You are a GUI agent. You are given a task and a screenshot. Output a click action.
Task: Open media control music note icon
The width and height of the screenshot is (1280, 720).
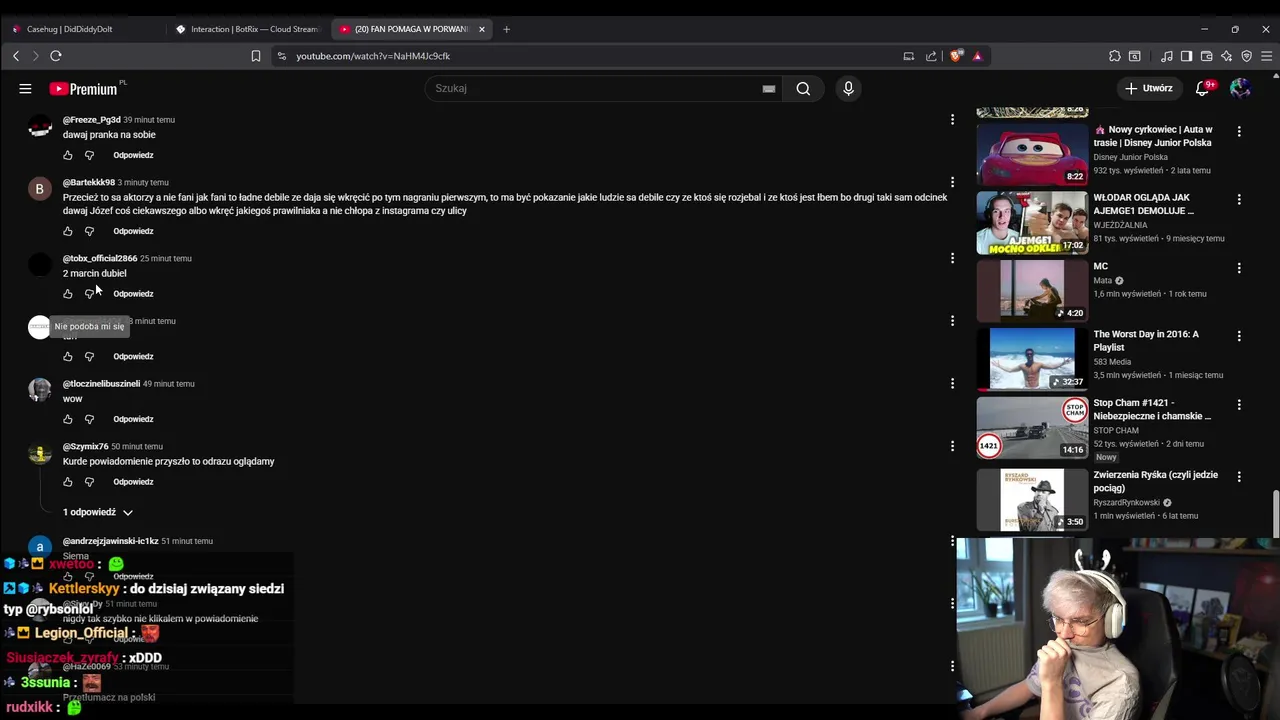1166,56
